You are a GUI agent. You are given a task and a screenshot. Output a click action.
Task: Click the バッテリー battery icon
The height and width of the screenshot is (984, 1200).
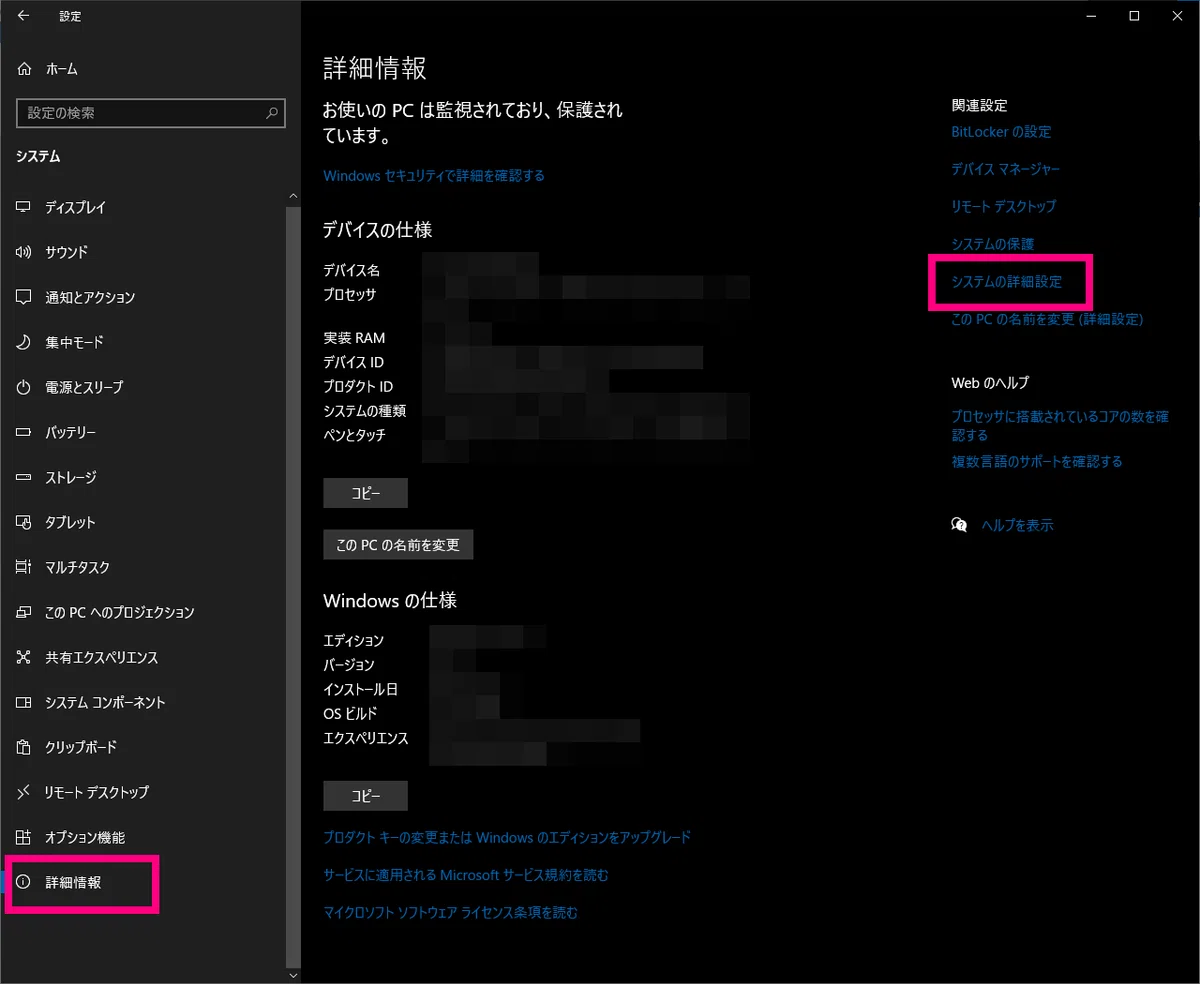click(x=25, y=432)
